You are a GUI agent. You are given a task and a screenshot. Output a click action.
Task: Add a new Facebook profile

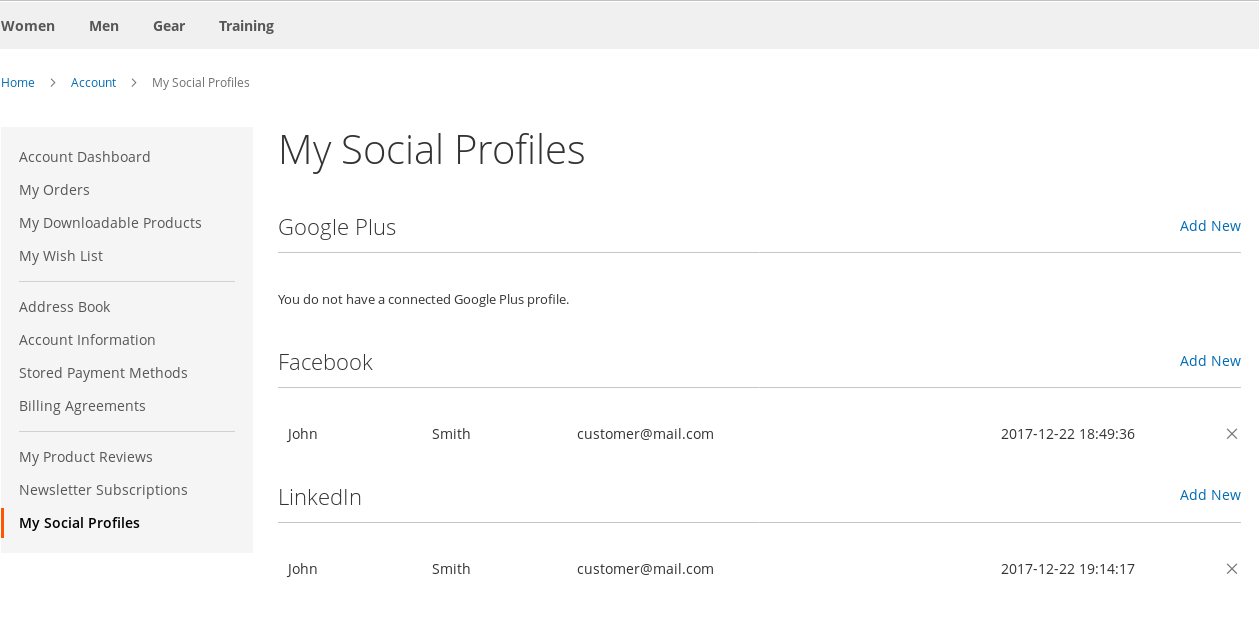tap(1210, 361)
